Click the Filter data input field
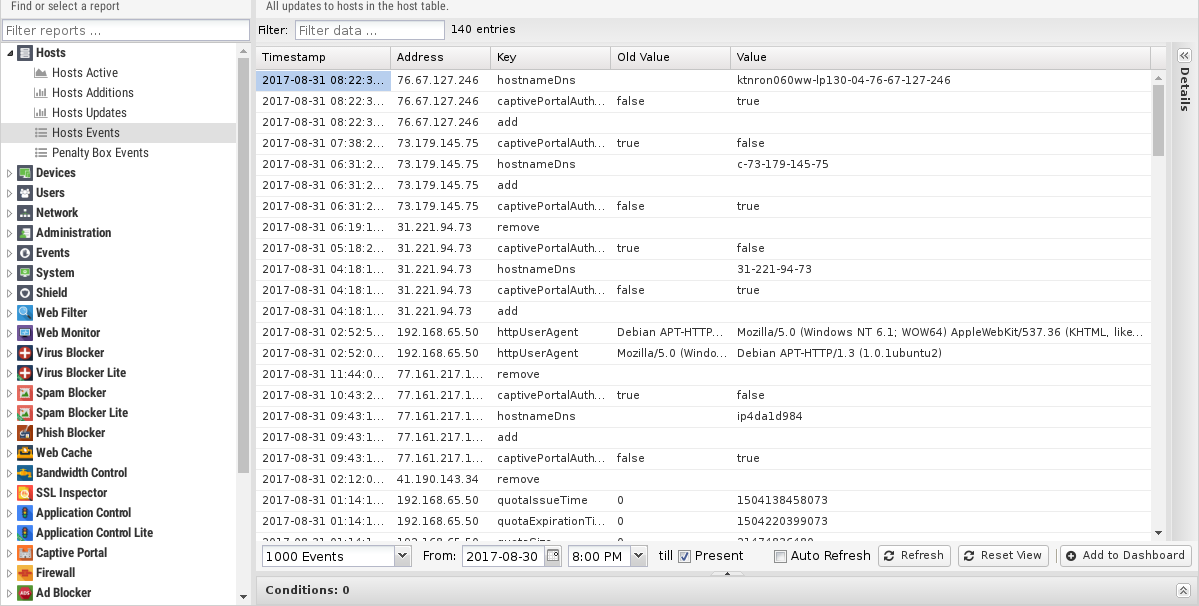Screen dimensions: 1199x606 tap(369, 30)
